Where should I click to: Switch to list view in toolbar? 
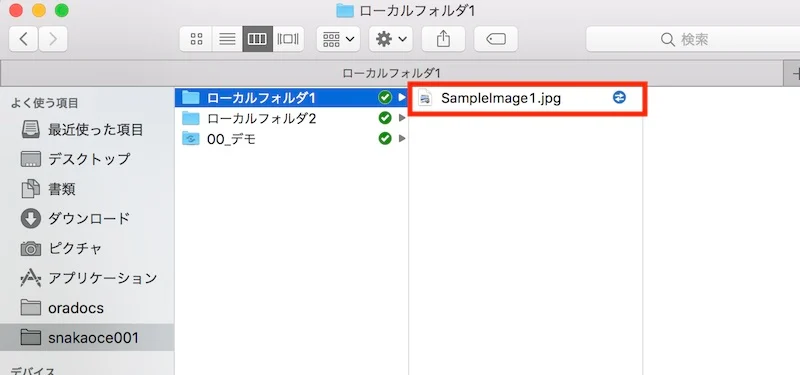coord(227,39)
